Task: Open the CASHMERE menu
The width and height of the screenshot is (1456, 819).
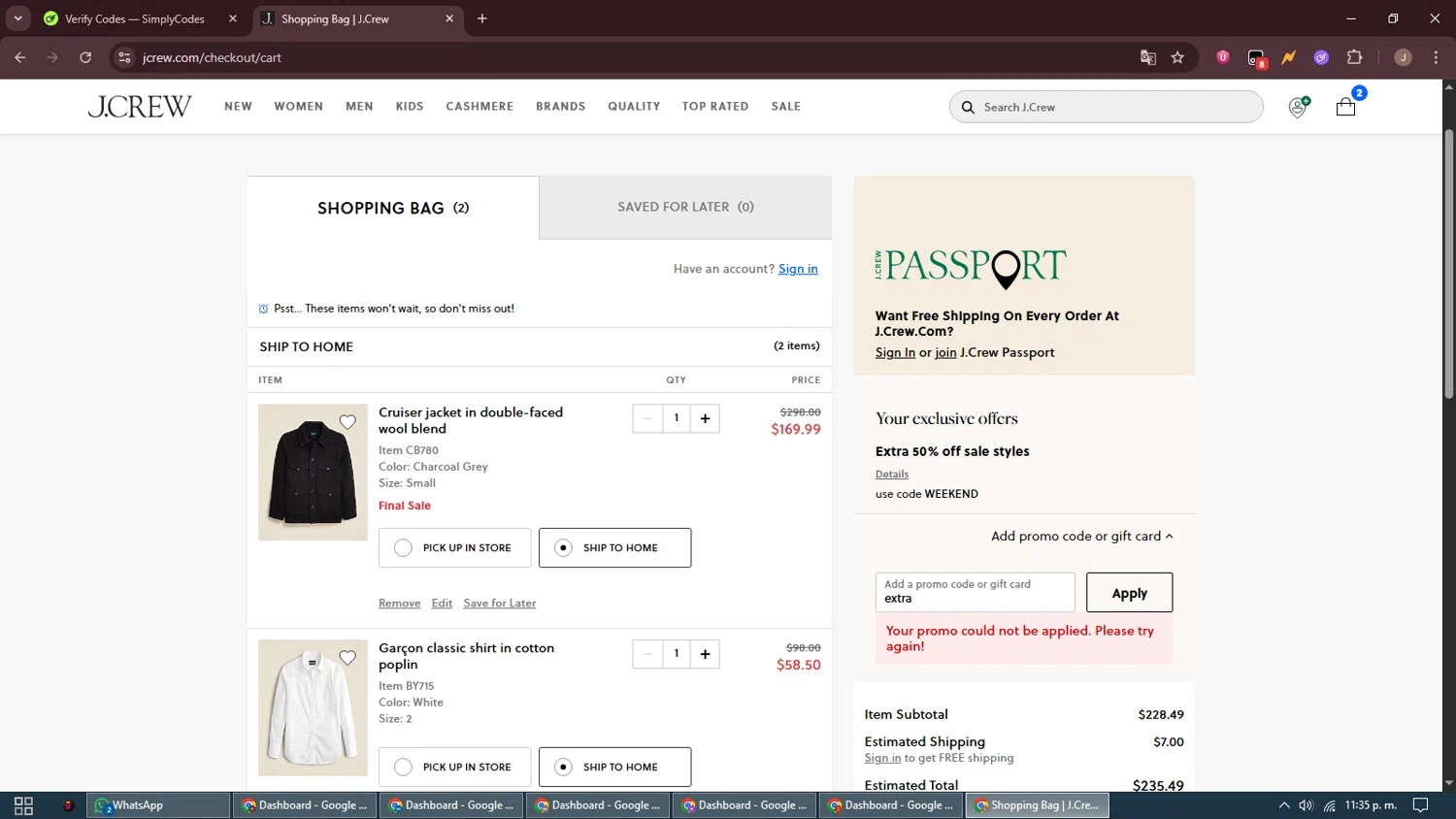Action: coord(480,107)
